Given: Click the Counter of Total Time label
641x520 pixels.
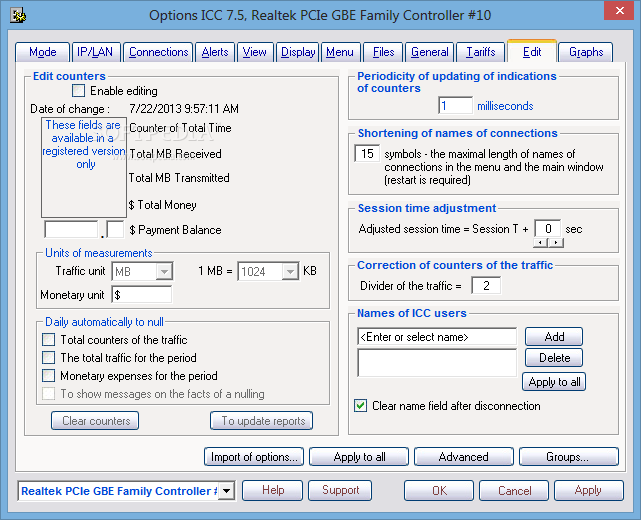Looking at the screenshot, I should (x=180, y=128).
